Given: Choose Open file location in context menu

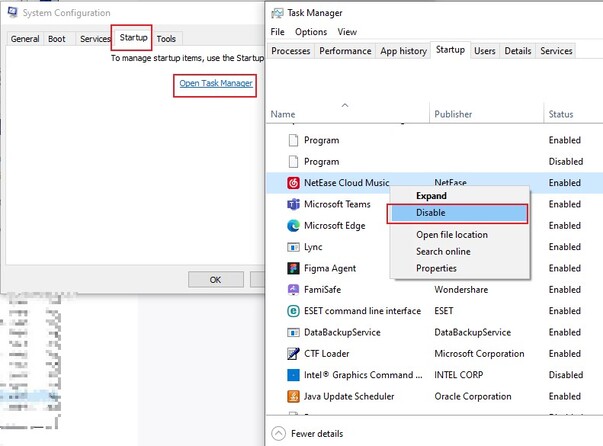Looking at the screenshot, I should (459, 235).
